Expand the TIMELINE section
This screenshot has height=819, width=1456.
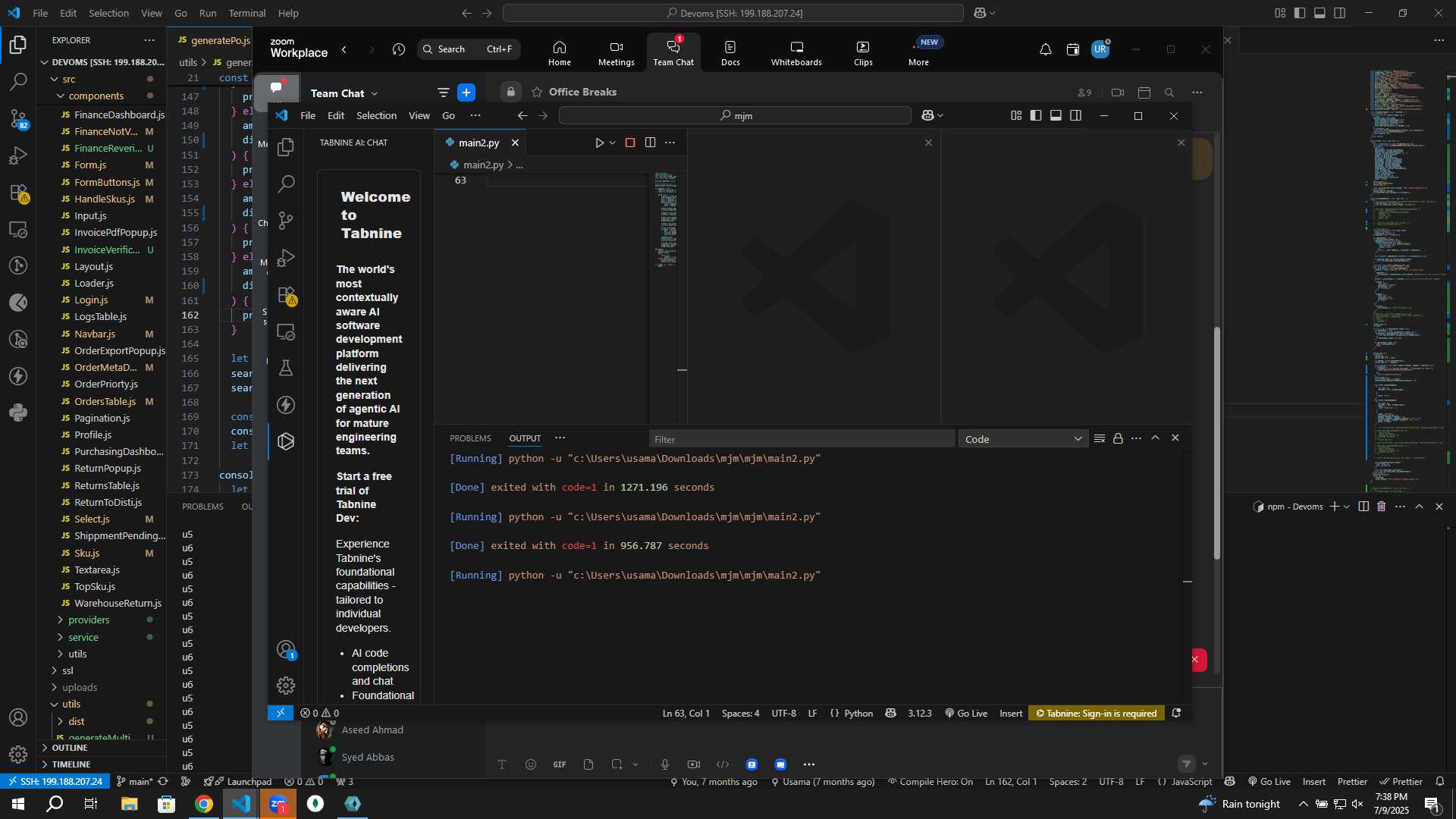click(x=71, y=764)
